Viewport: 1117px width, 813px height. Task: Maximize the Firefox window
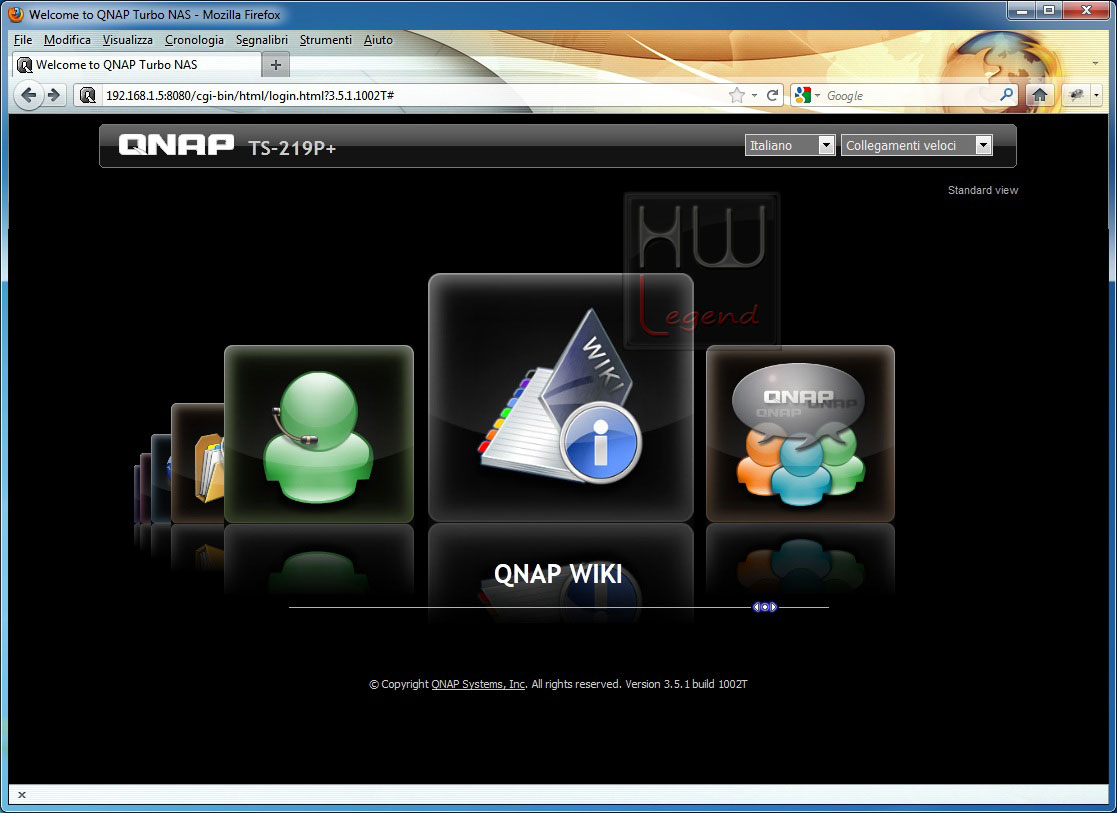click(x=1049, y=11)
